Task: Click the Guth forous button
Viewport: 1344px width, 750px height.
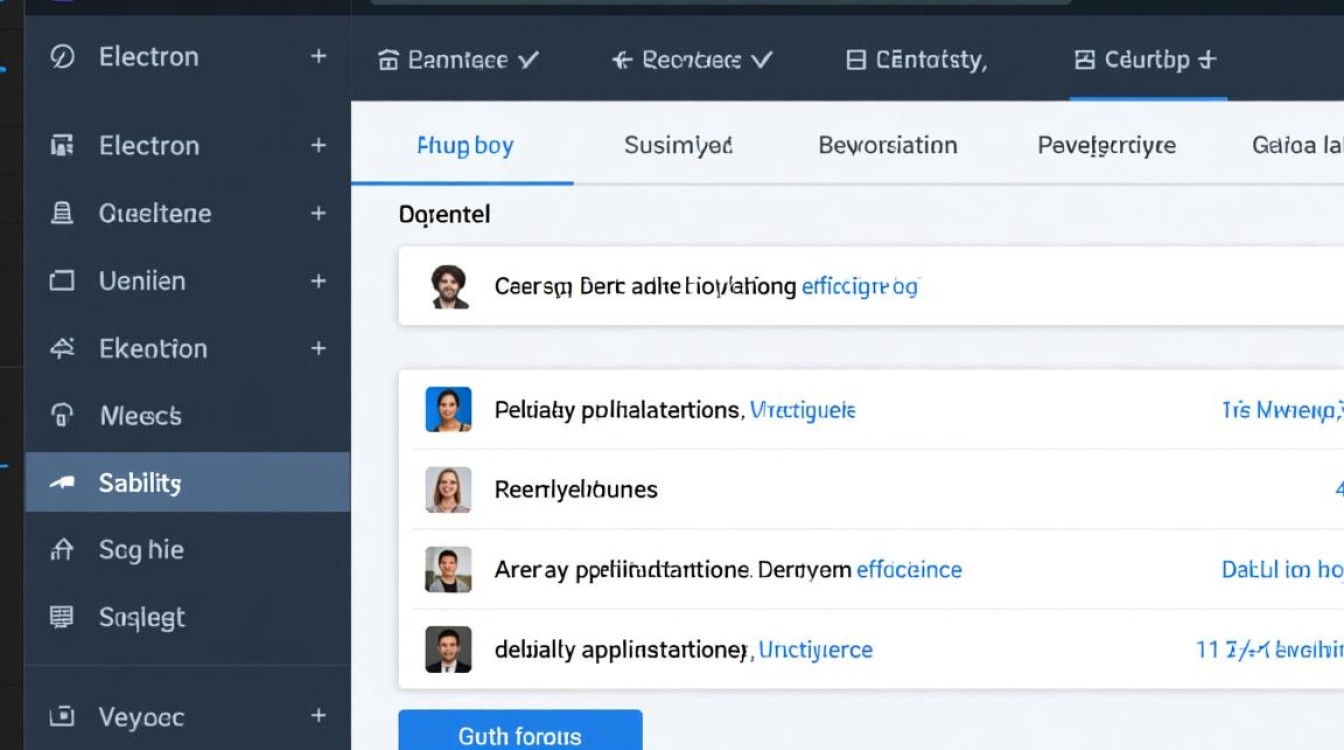Action: tap(520, 736)
